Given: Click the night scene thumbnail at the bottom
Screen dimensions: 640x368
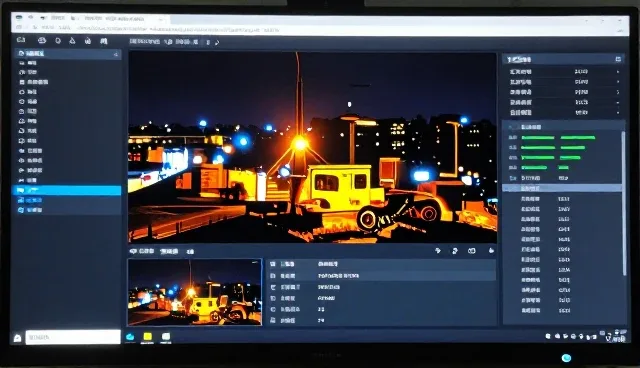Looking at the screenshot, I should (195, 292).
